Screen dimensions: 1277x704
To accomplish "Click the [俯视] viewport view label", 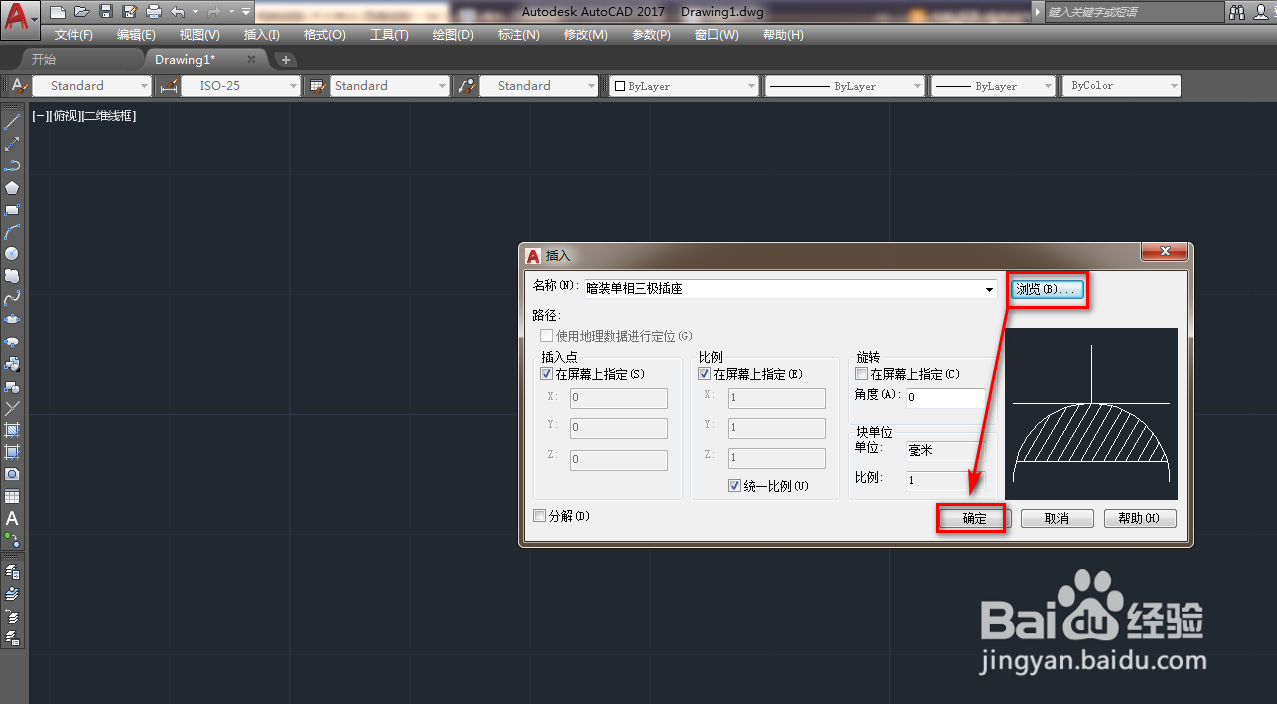I will [64, 116].
